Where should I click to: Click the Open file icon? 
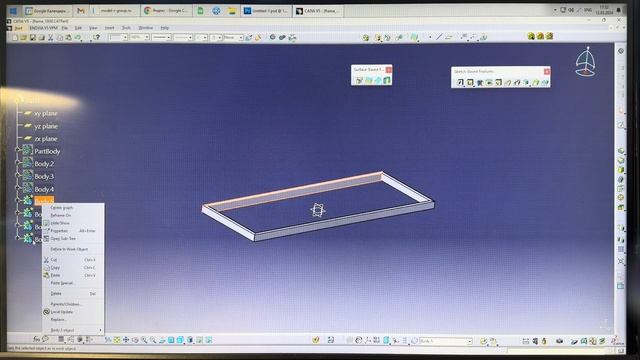pos(24,38)
